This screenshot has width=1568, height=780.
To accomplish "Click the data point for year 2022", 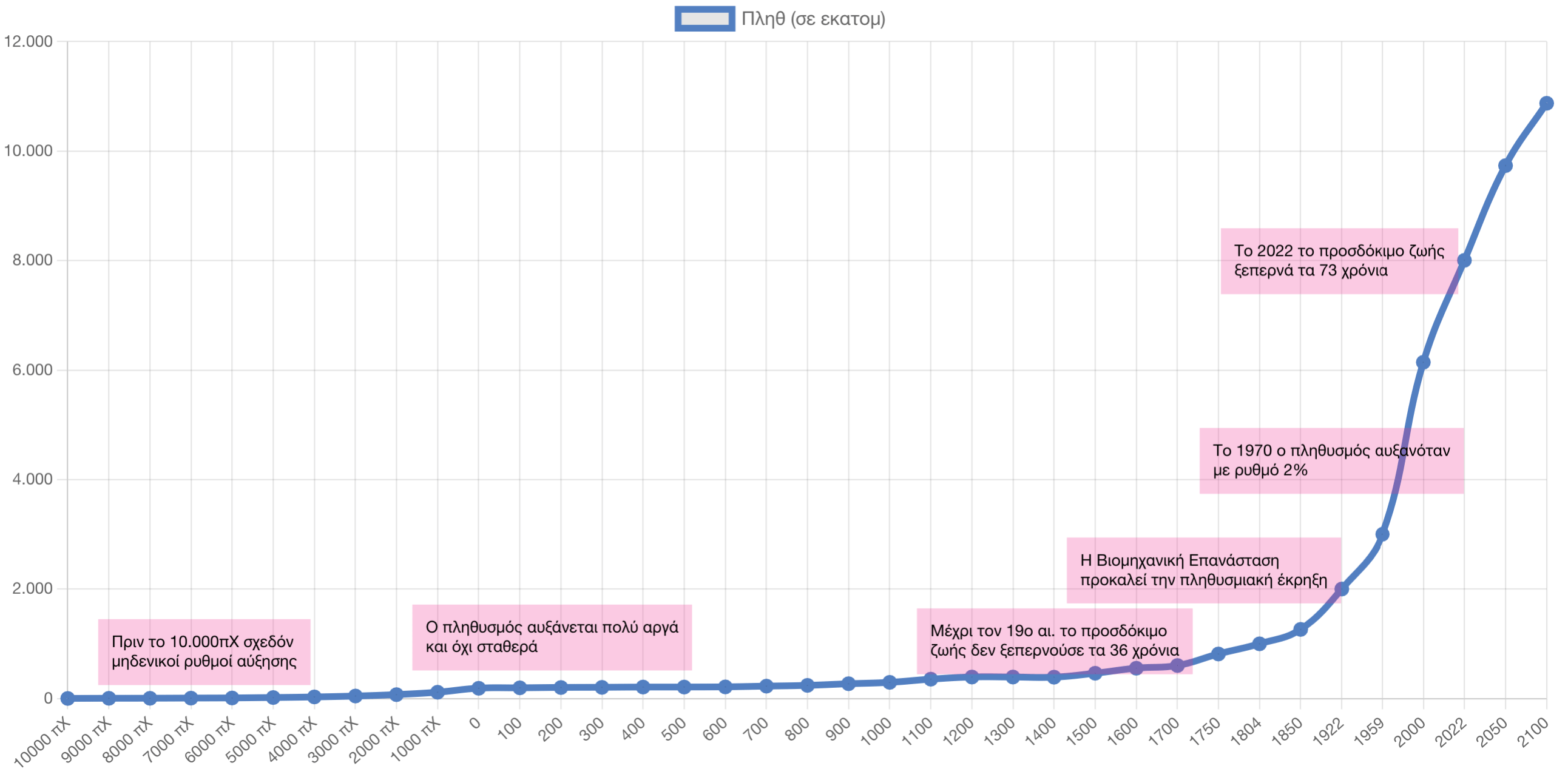I will (x=1464, y=260).
